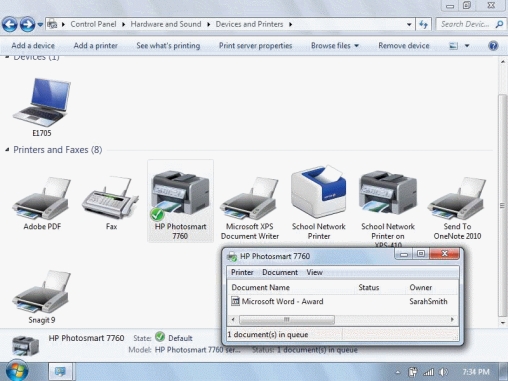Click the 7:34 PM taskbar clock
Image resolution: width=508 pixels, height=381 pixels.
click(476, 372)
